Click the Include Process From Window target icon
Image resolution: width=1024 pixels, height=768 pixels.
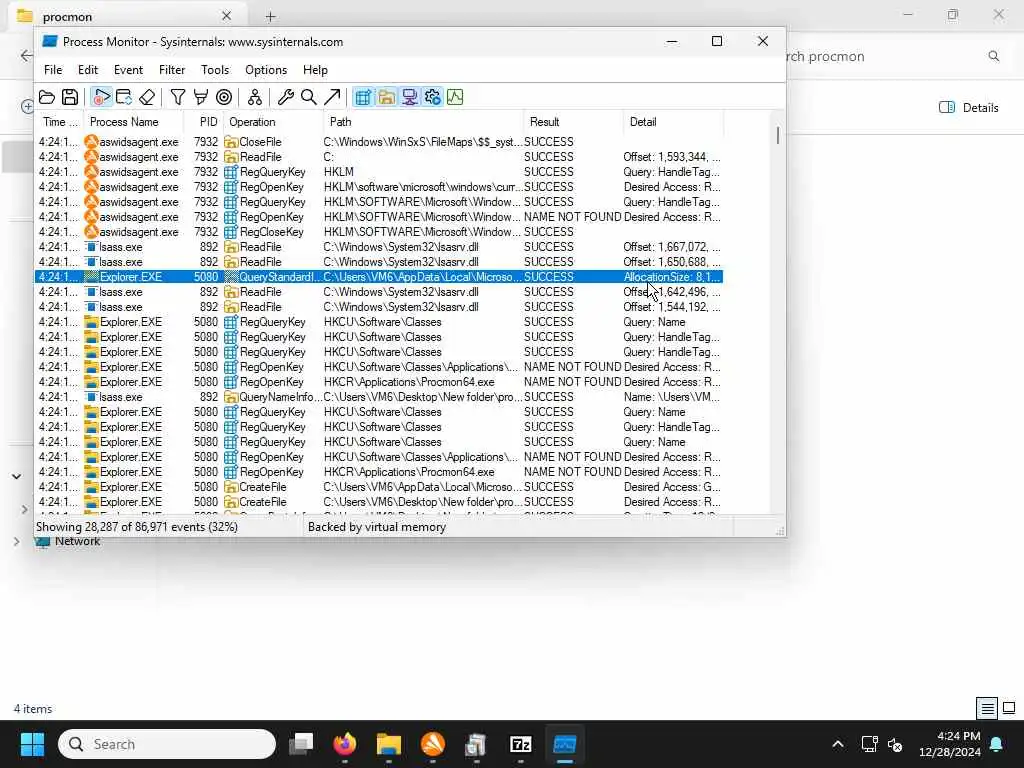(224, 97)
